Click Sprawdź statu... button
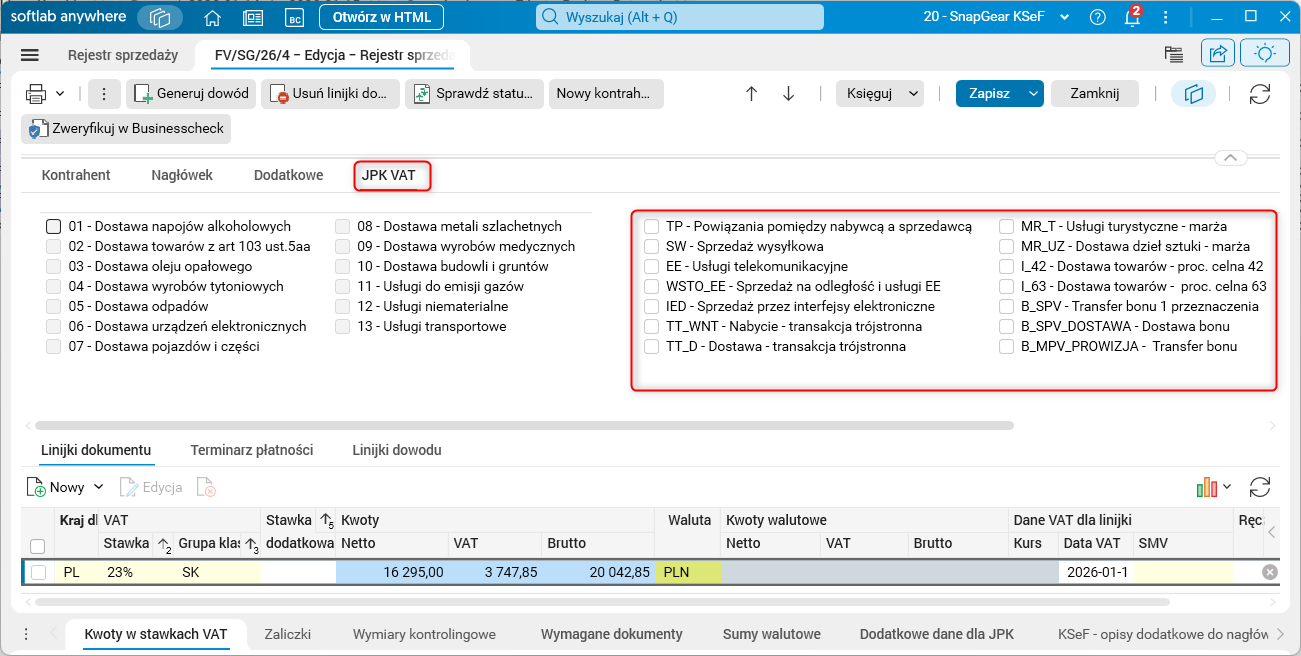 tap(474, 94)
